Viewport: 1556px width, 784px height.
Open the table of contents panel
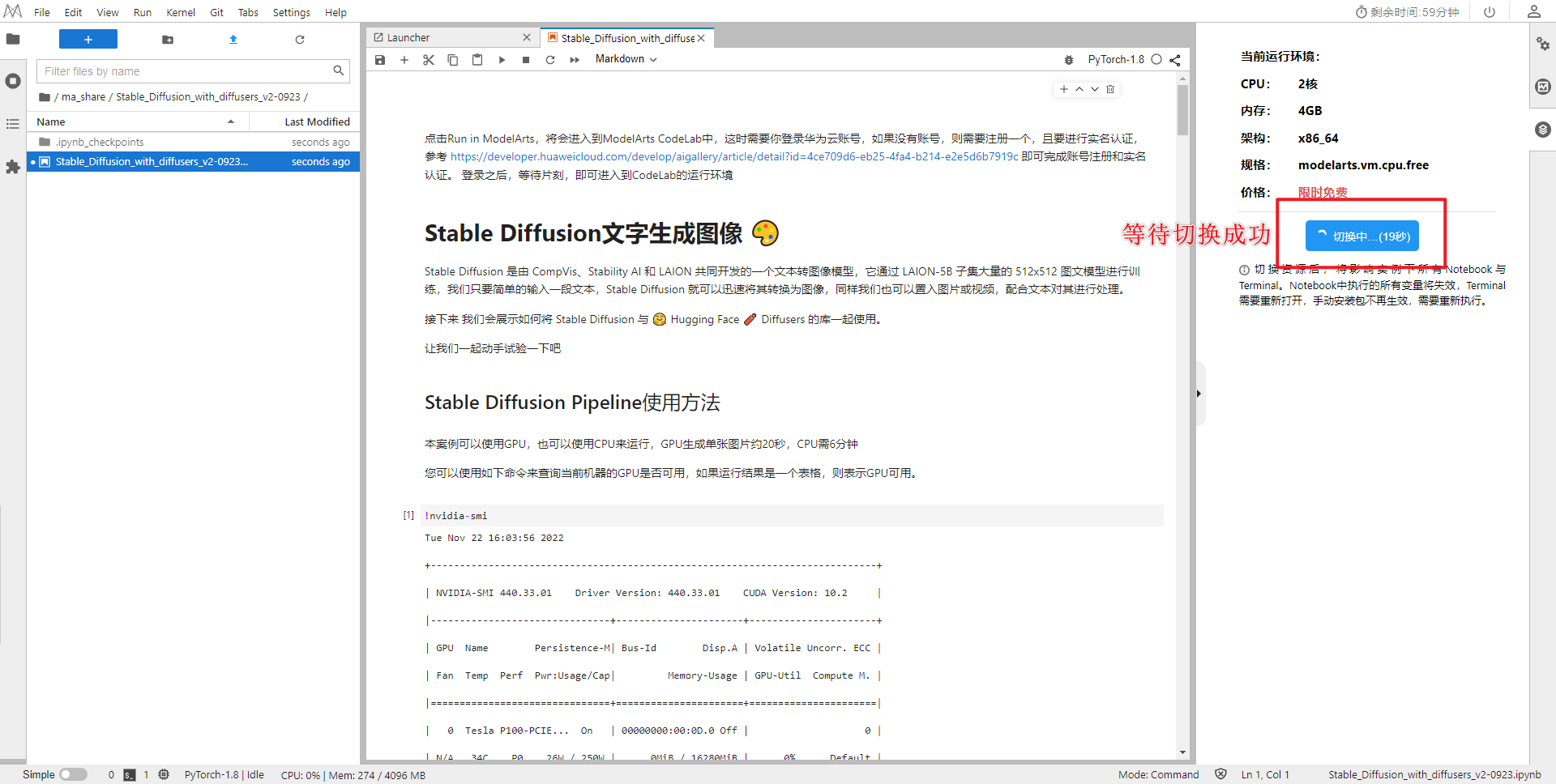13,124
